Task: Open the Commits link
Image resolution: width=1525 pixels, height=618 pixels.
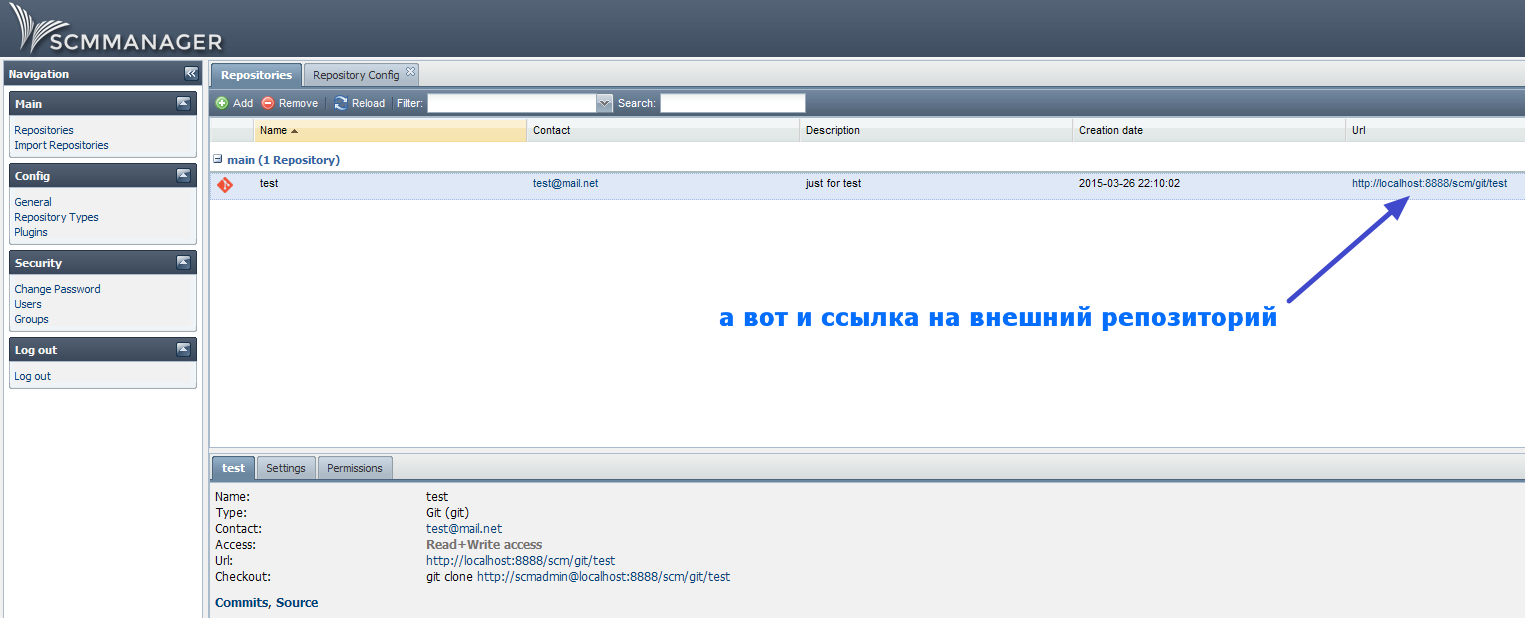Action: point(241,603)
